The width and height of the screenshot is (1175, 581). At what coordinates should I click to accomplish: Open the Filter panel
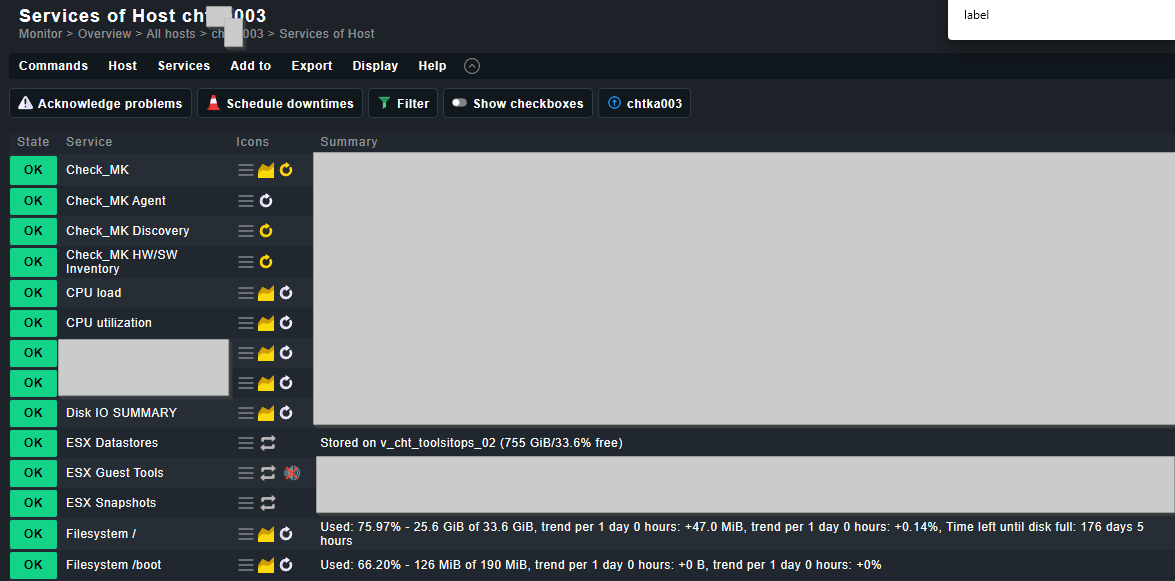point(403,103)
